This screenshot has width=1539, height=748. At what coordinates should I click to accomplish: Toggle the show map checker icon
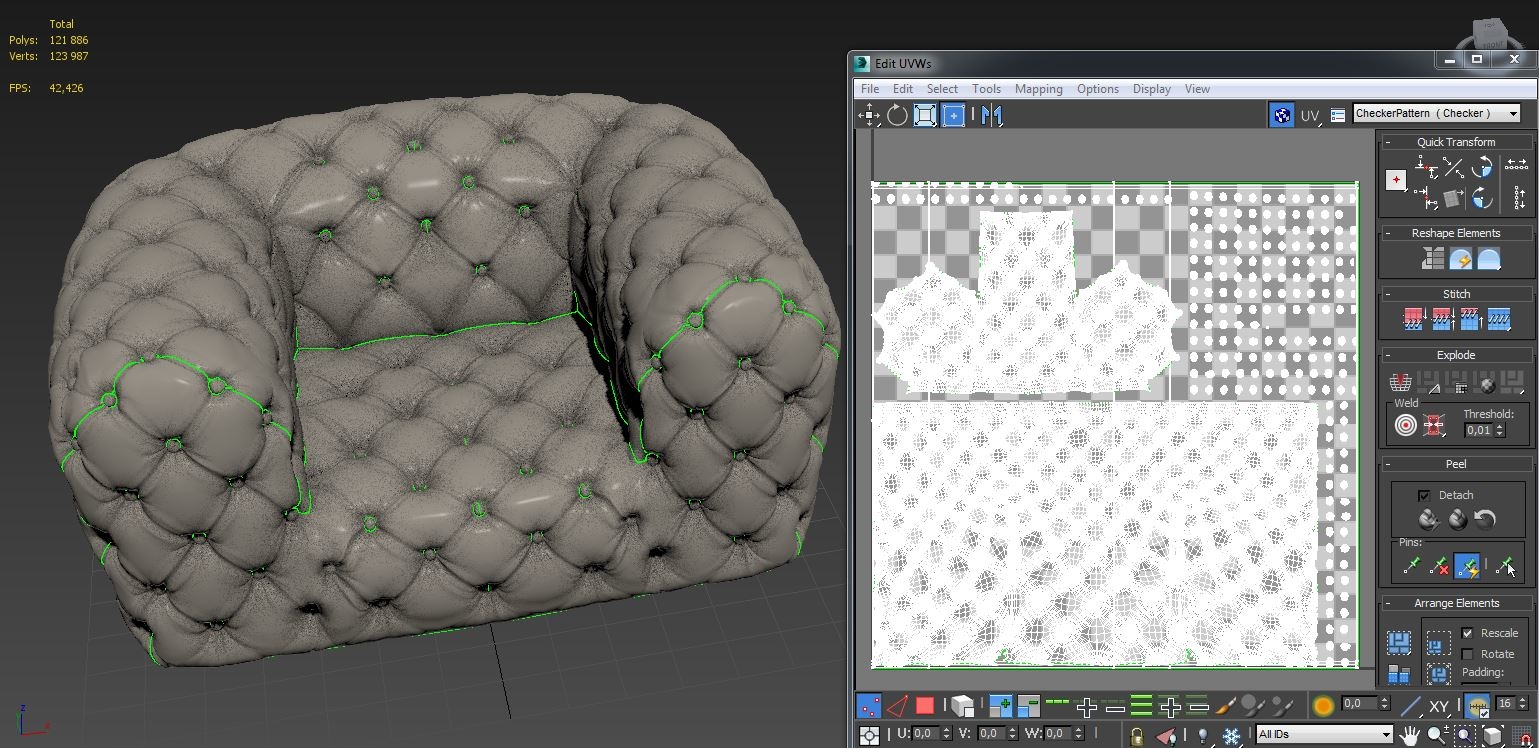1281,115
